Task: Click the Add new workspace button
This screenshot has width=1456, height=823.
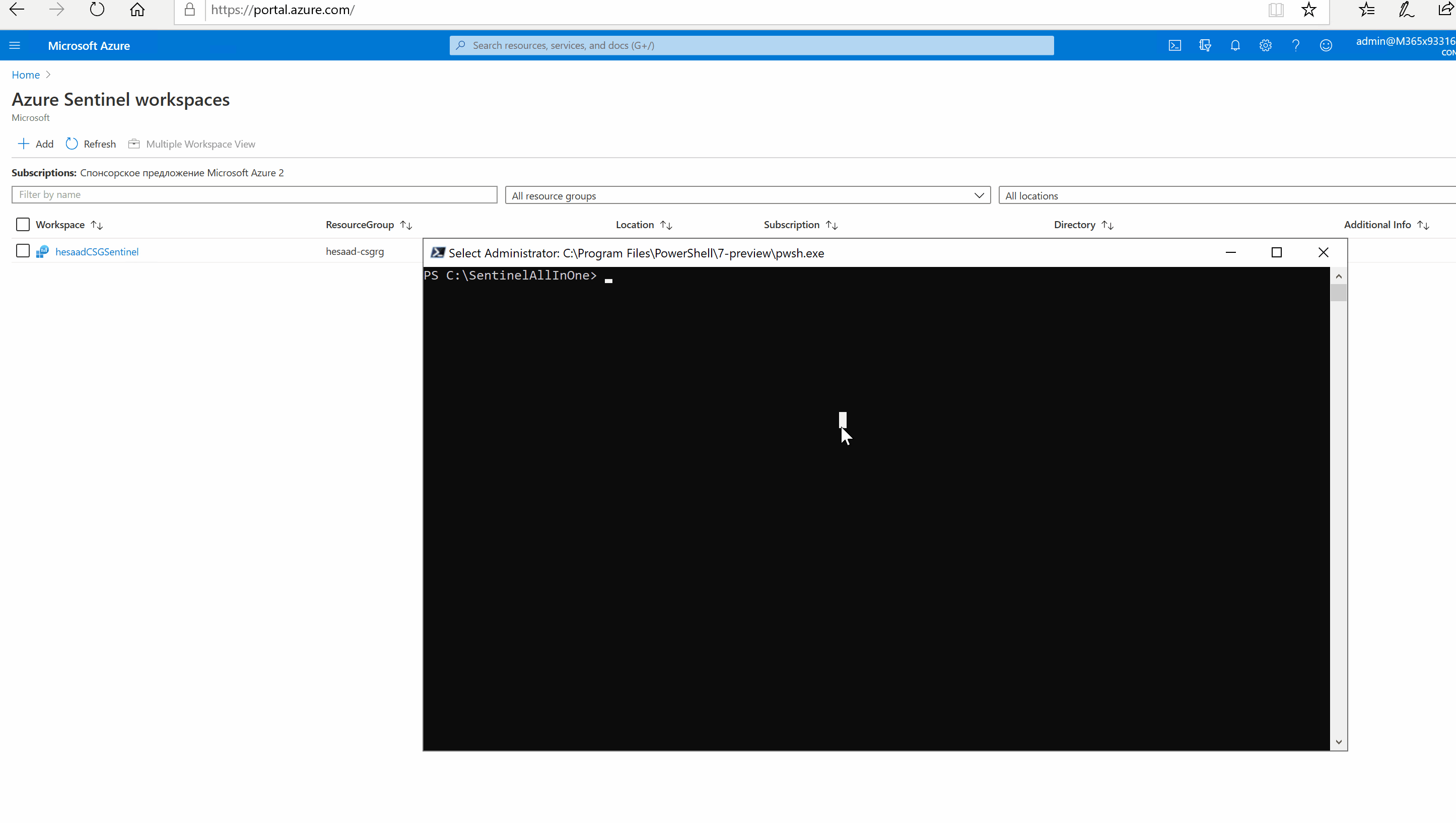Action: coord(35,144)
